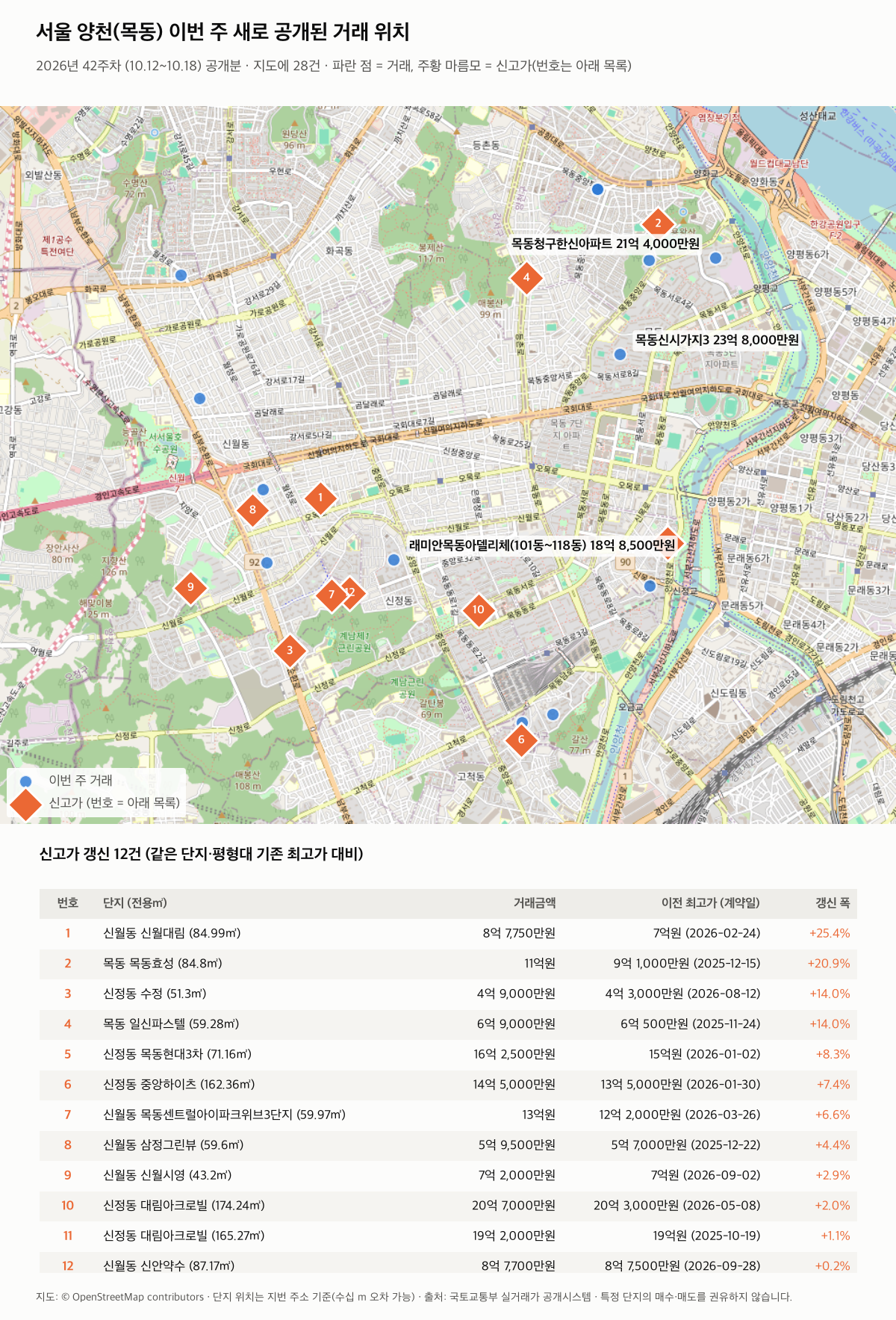Click the 이번 주 거래 legend label
This screenshot has width=896, height=1320.
point(81,781)
